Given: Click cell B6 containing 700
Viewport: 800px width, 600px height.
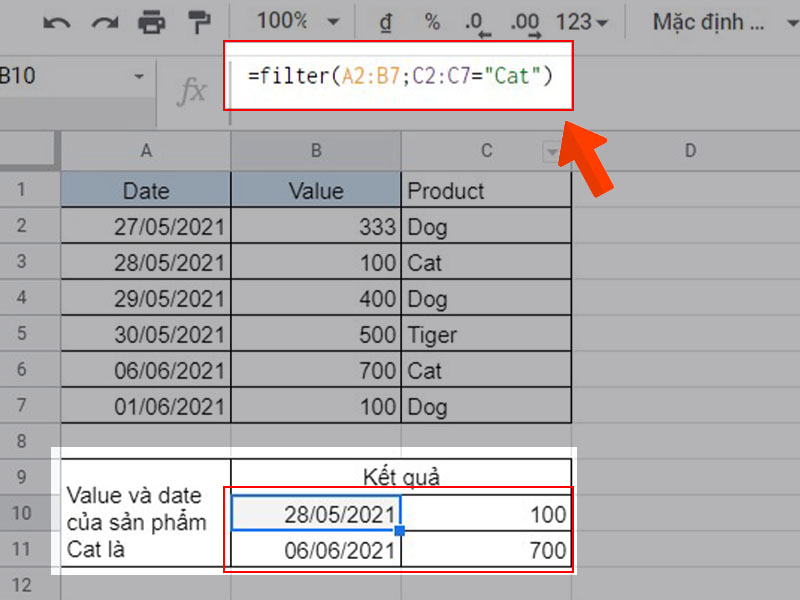Looking at the screenshot, I should pos(316,369).
